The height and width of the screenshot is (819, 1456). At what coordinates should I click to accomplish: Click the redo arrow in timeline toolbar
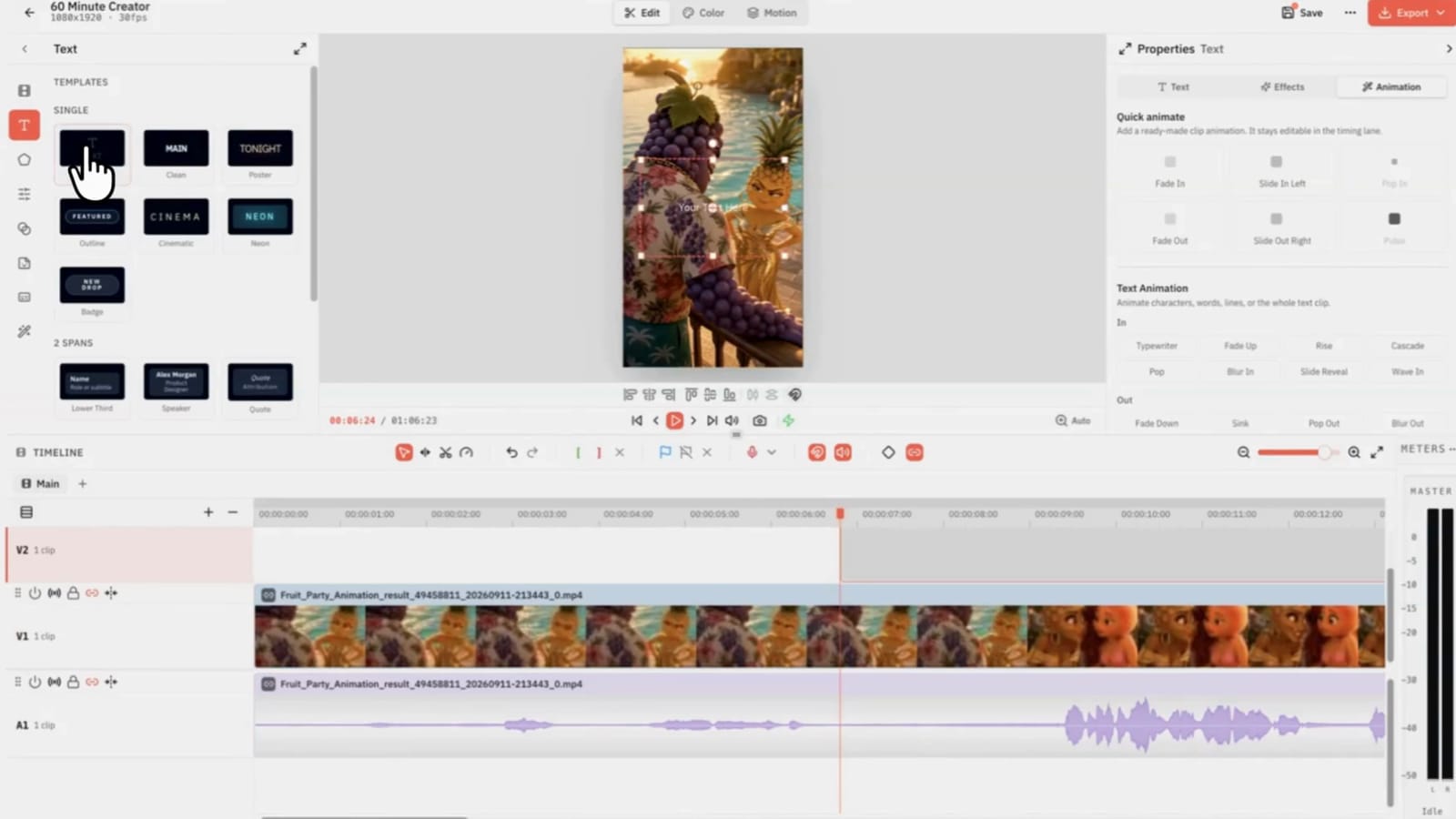(532, 452)
